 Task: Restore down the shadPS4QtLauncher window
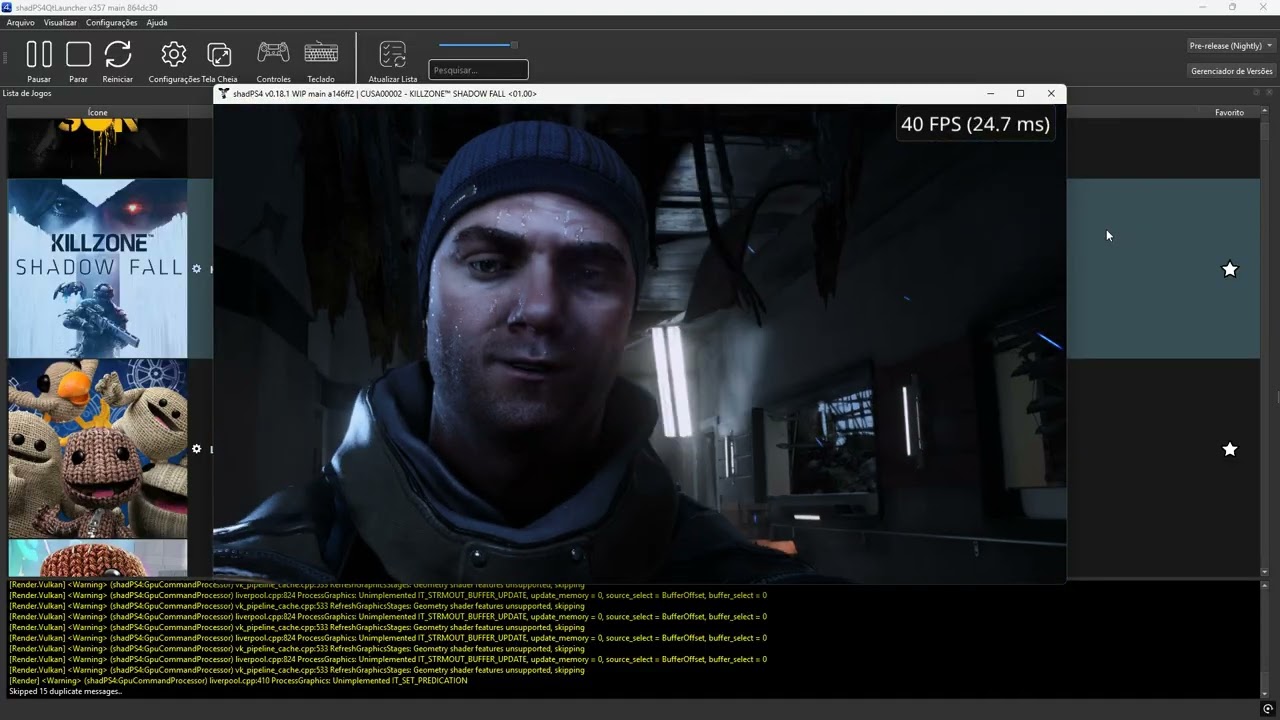pyautogui.click(x=1232, y=7)
